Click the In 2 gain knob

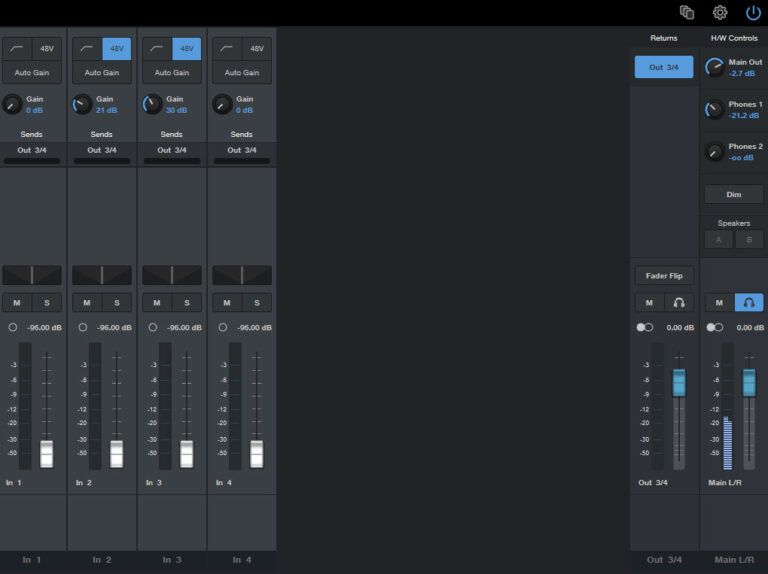tap(82, 104)
